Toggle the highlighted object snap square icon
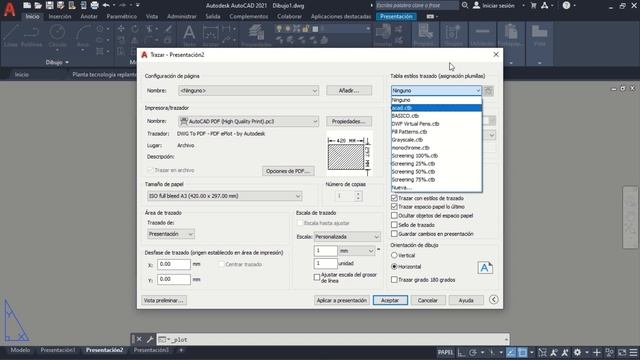 (522, 352)
